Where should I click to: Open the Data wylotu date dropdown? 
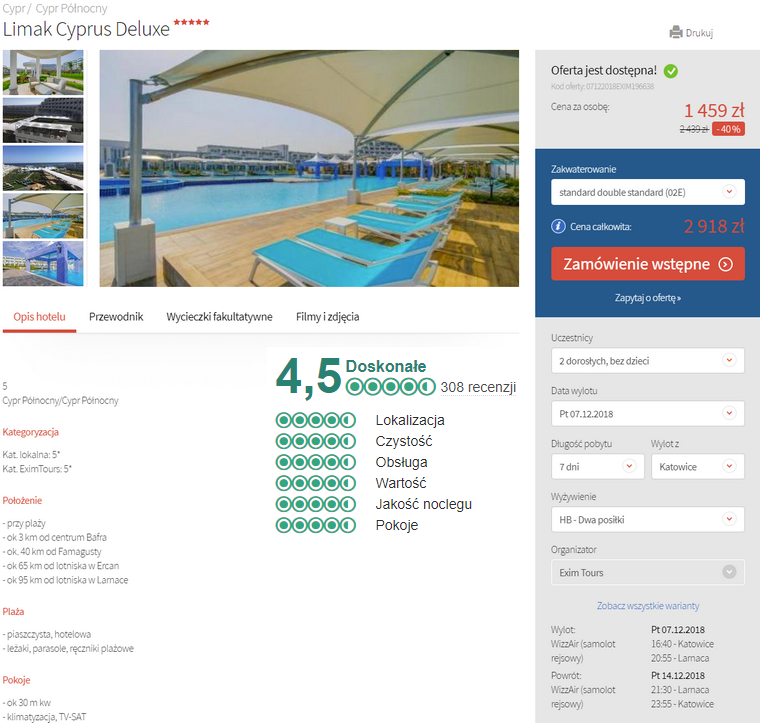click(647, 413)
